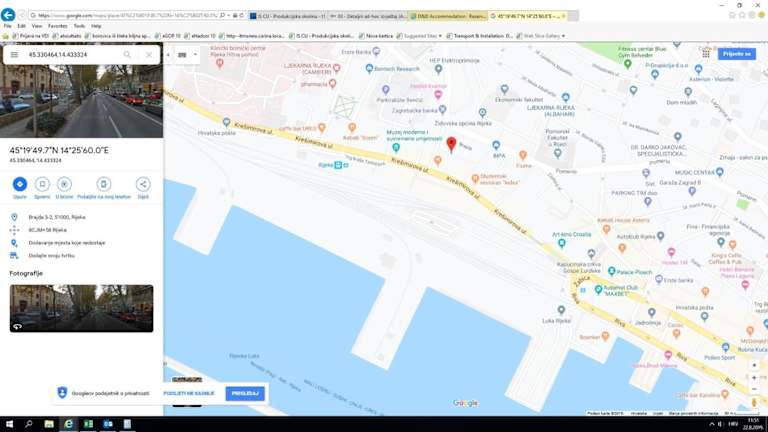The height and width of the screenshot is (432, 768).
Task: Click the Upute directions icon
Action: 19,184
